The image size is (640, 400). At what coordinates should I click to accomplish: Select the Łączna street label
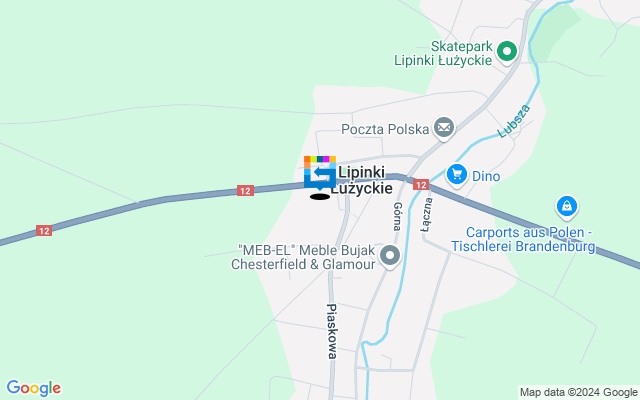pyautogui.click(x=427, y=215)
